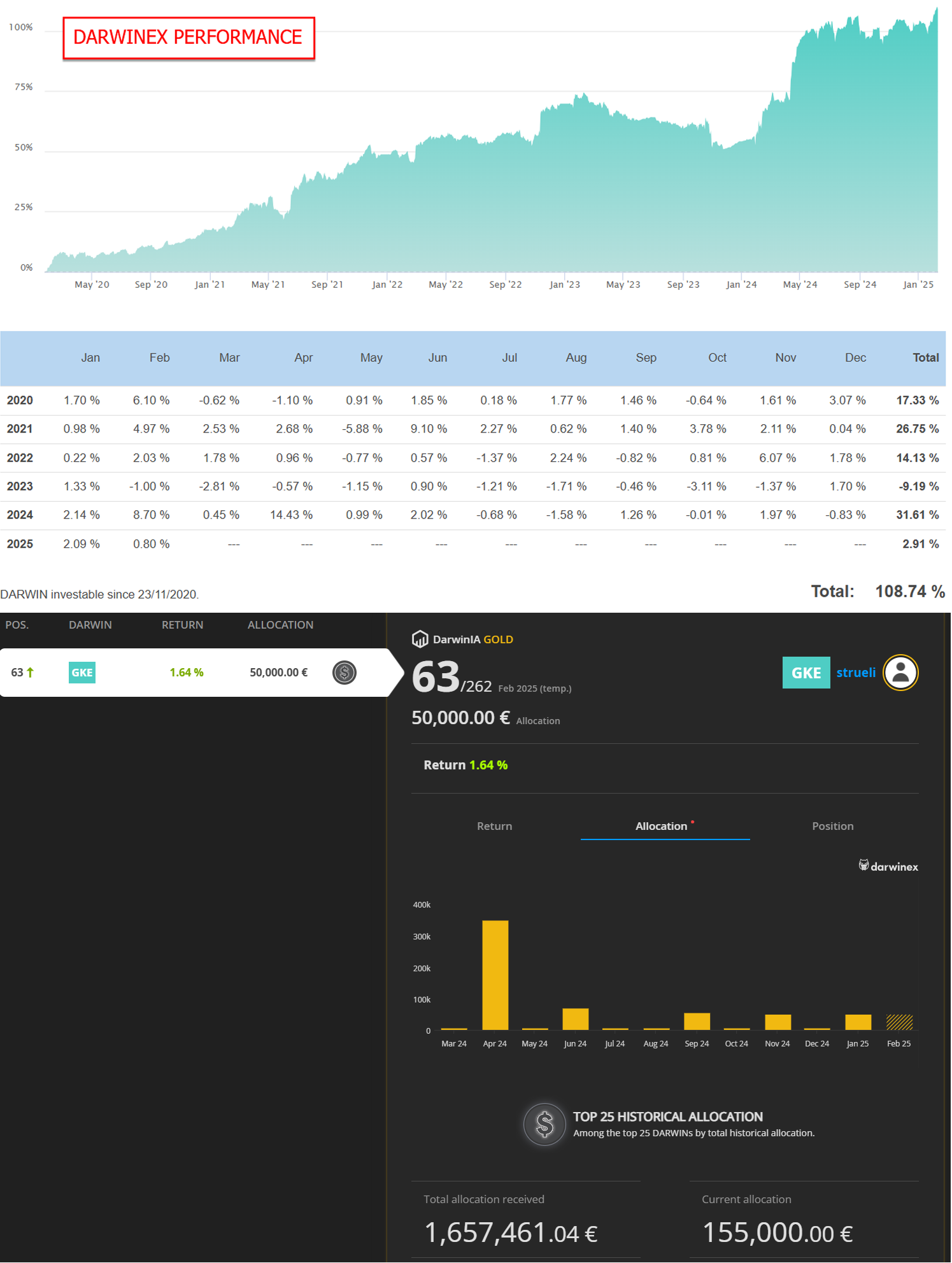Click the 8.70 % cell for February 2024

(x=151, y=515)
